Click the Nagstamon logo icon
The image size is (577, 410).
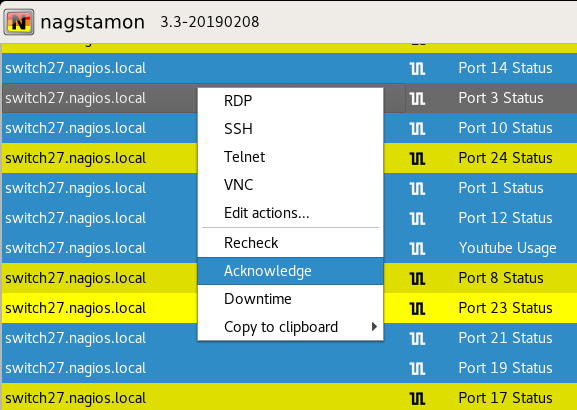[19, 22]
